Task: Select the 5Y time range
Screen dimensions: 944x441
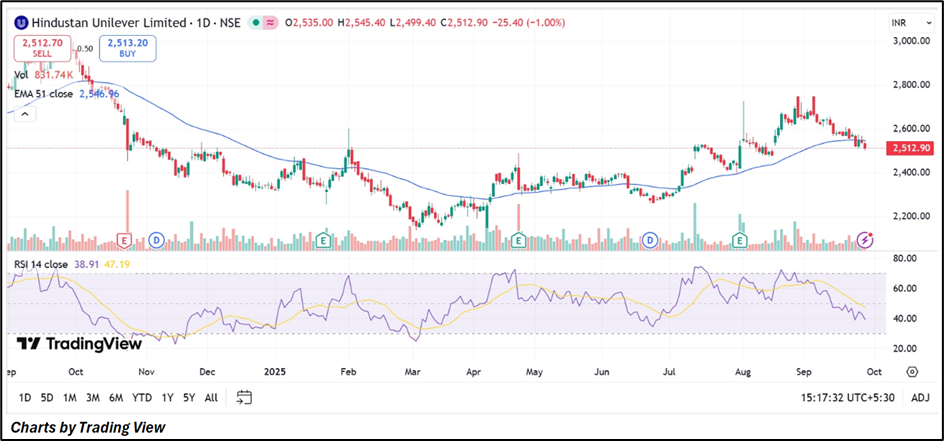Action: click(x=189, y=397)
